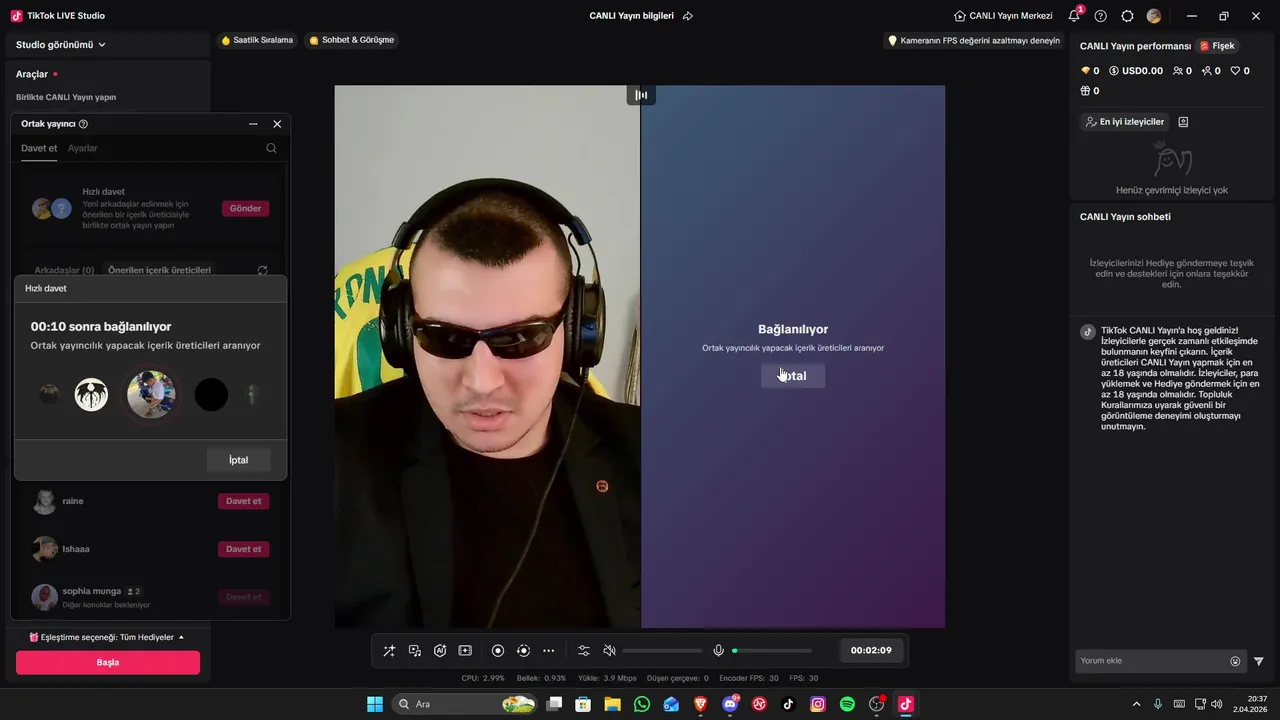This screenshot has width=1280, height=720.
Task: Search co-hosts with the magnifier icon
Action: (271, 148)
